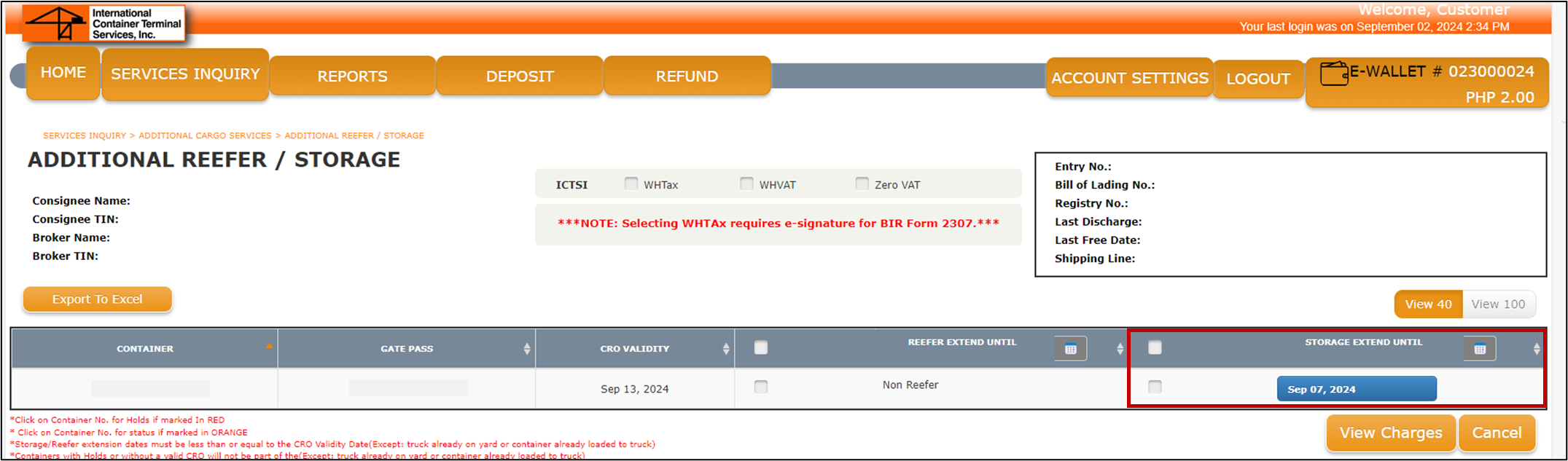The width and height of the screenshot is (1568, 461).
Task: Click the E-Wallet wallet icon
Action: pos(1334,74)
